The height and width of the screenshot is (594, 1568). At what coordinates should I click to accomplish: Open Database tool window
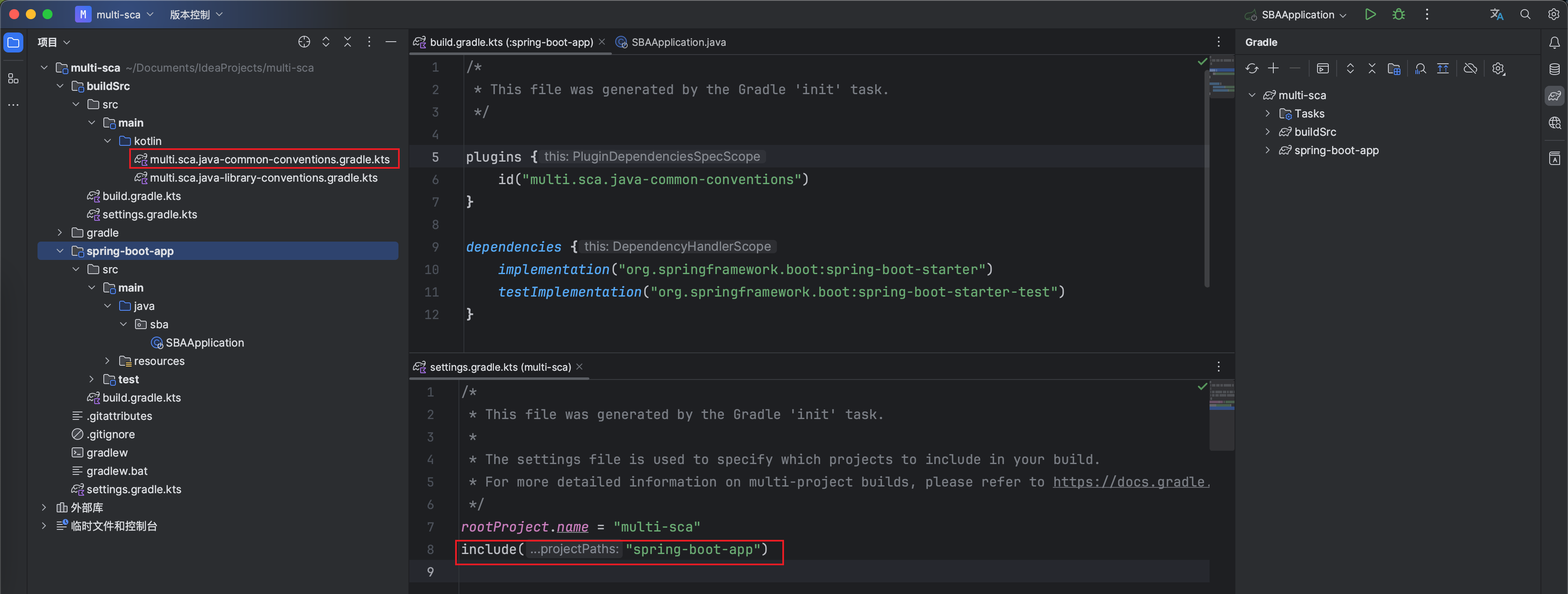tap(1555, 69)
